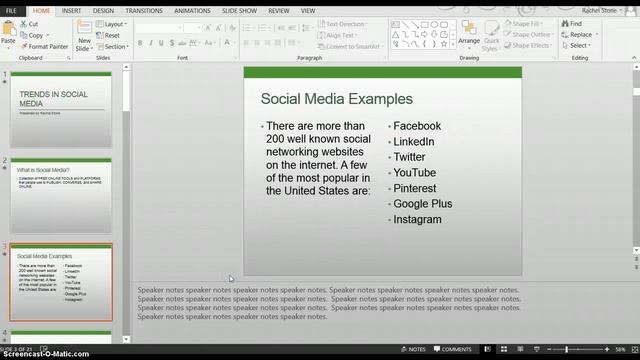Click the Reset slide command
The height and width of the screenshot is (360, 640).
pyautogui.click(x=108, y=36)
